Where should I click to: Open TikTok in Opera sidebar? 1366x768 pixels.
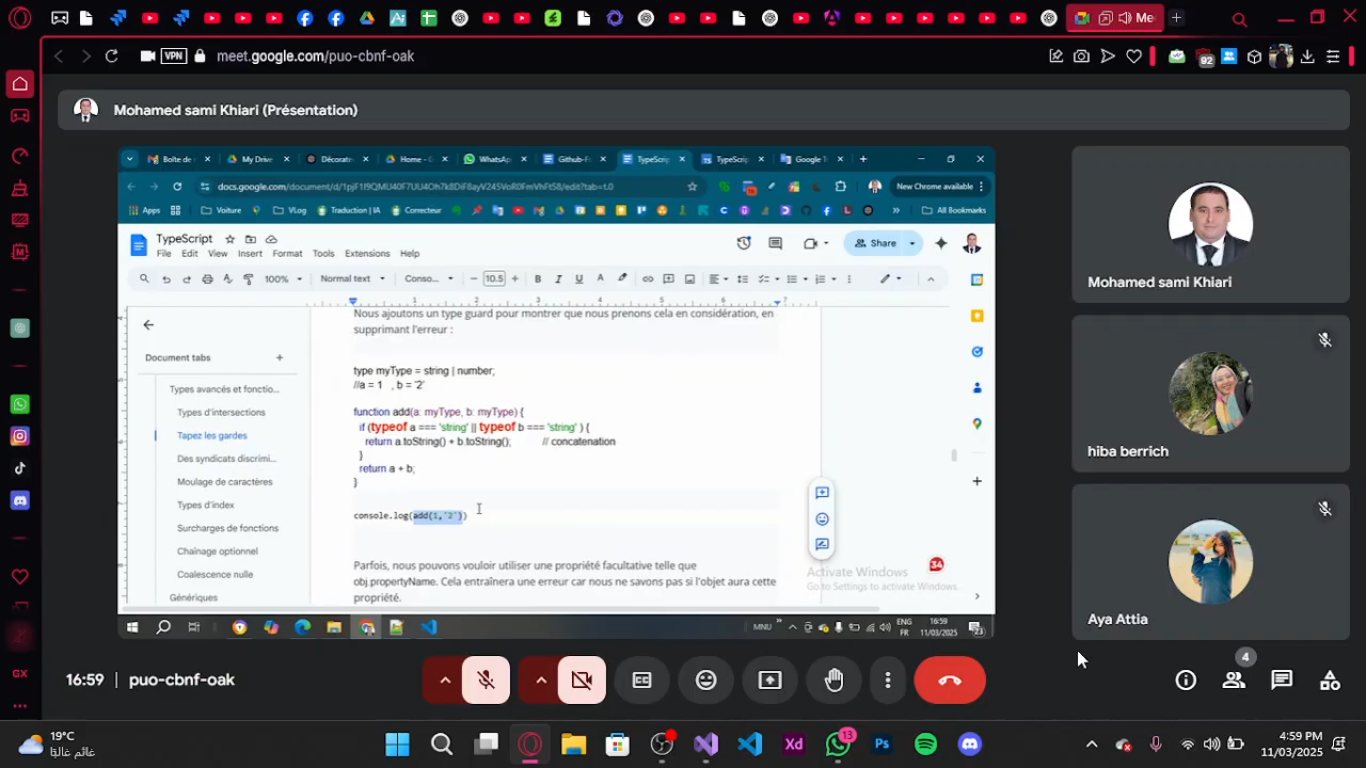coord(20,468)
